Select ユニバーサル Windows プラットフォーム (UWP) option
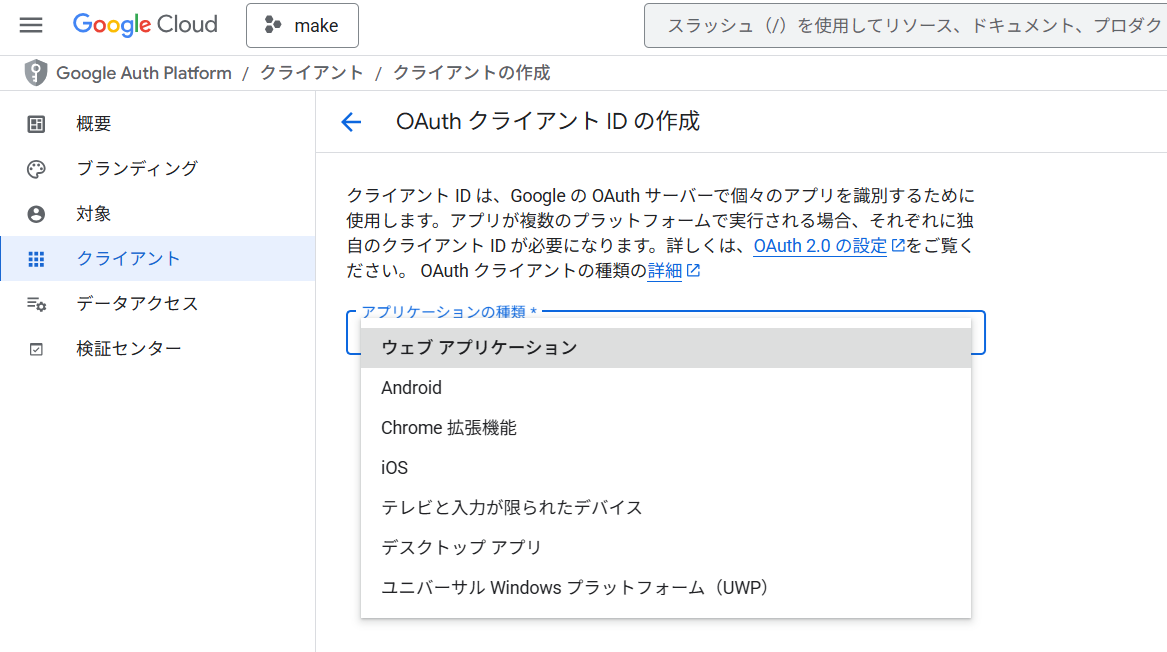Viewport: 1167px width, 652px height. (666, 588)
